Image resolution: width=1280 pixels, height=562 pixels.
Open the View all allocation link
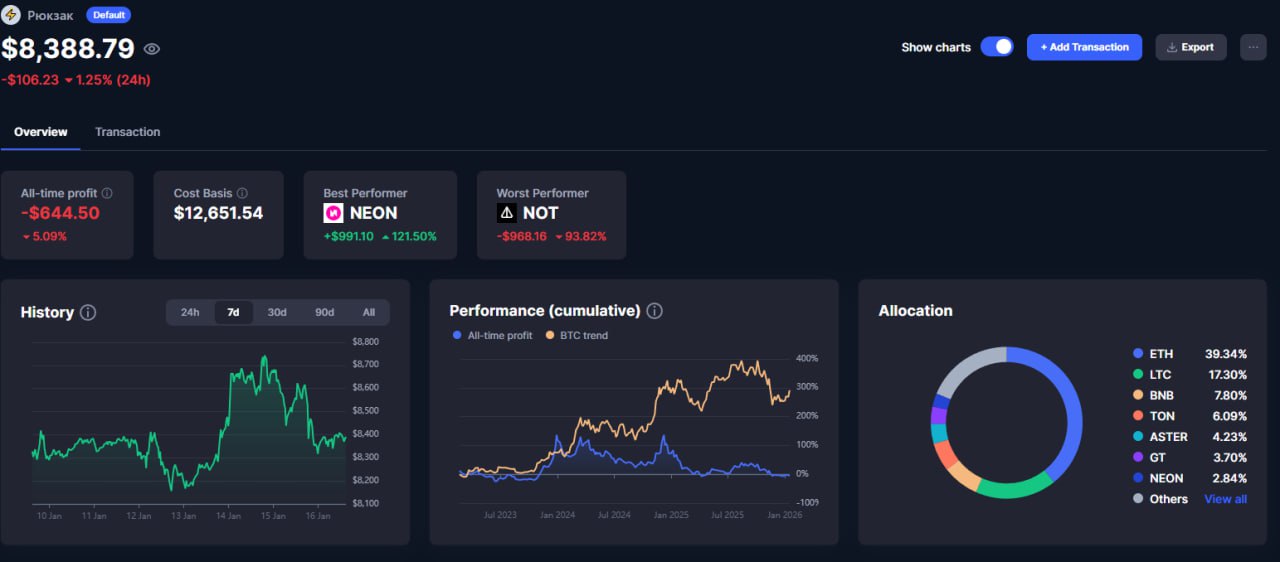pyautogui.click(x=1225, y=499)
